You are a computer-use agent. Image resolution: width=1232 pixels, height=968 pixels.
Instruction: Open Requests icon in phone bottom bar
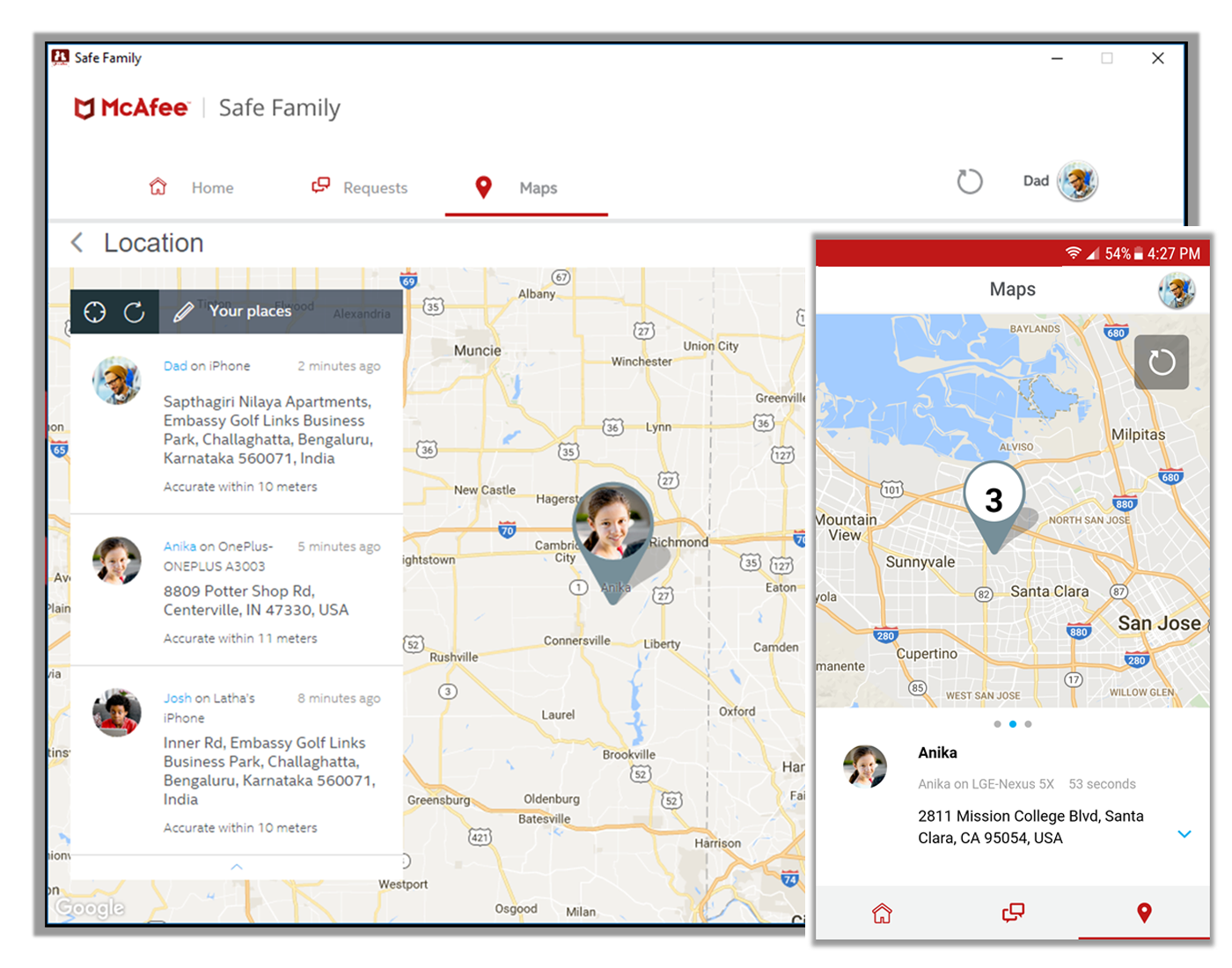(1013, 913)
